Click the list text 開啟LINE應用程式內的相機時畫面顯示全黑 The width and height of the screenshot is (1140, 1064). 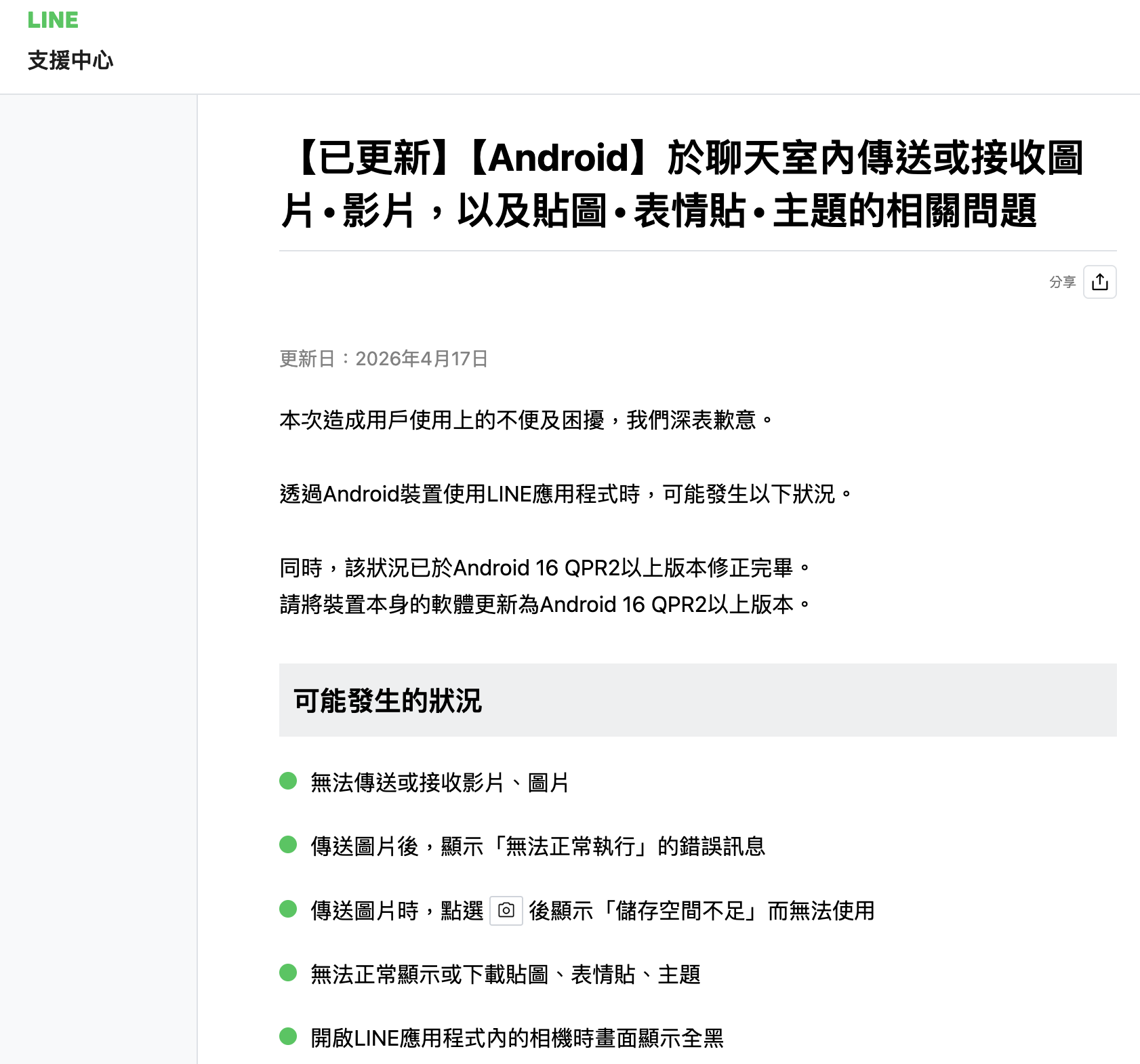click(517, 1038)
